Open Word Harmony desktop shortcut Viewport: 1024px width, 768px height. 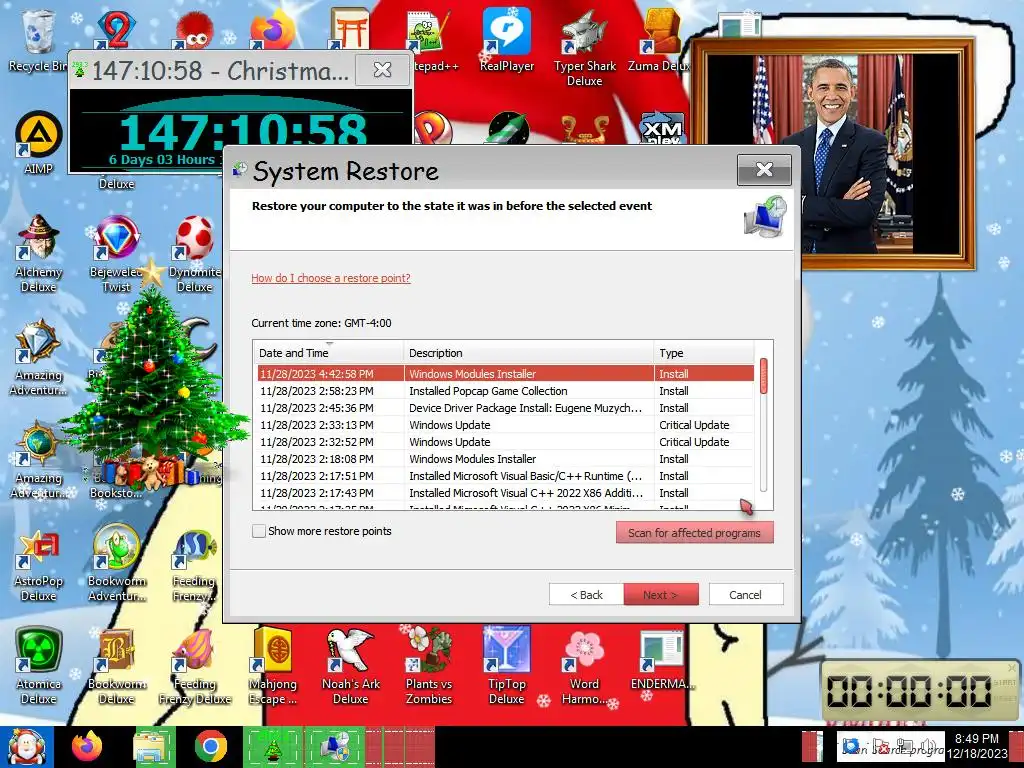coord(584,666)
